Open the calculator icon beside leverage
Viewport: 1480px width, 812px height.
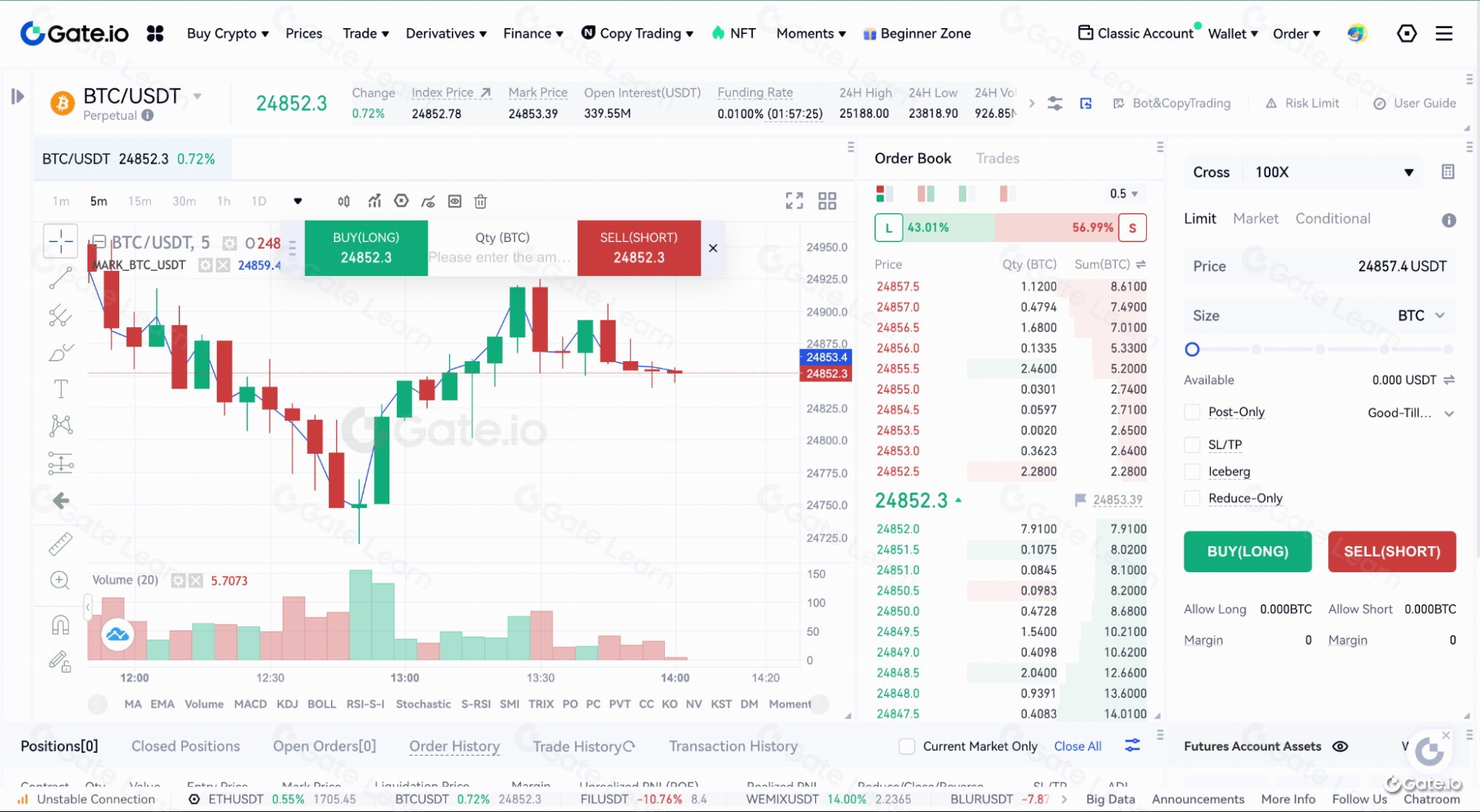[x=1448, y=172]
